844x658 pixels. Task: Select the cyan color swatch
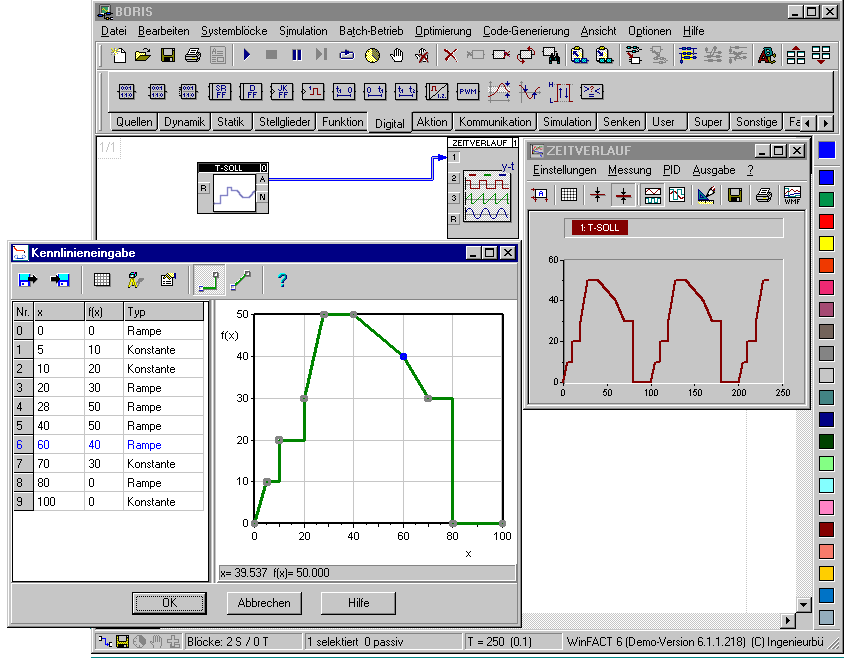pyautogui.click(x=826, y=485)
